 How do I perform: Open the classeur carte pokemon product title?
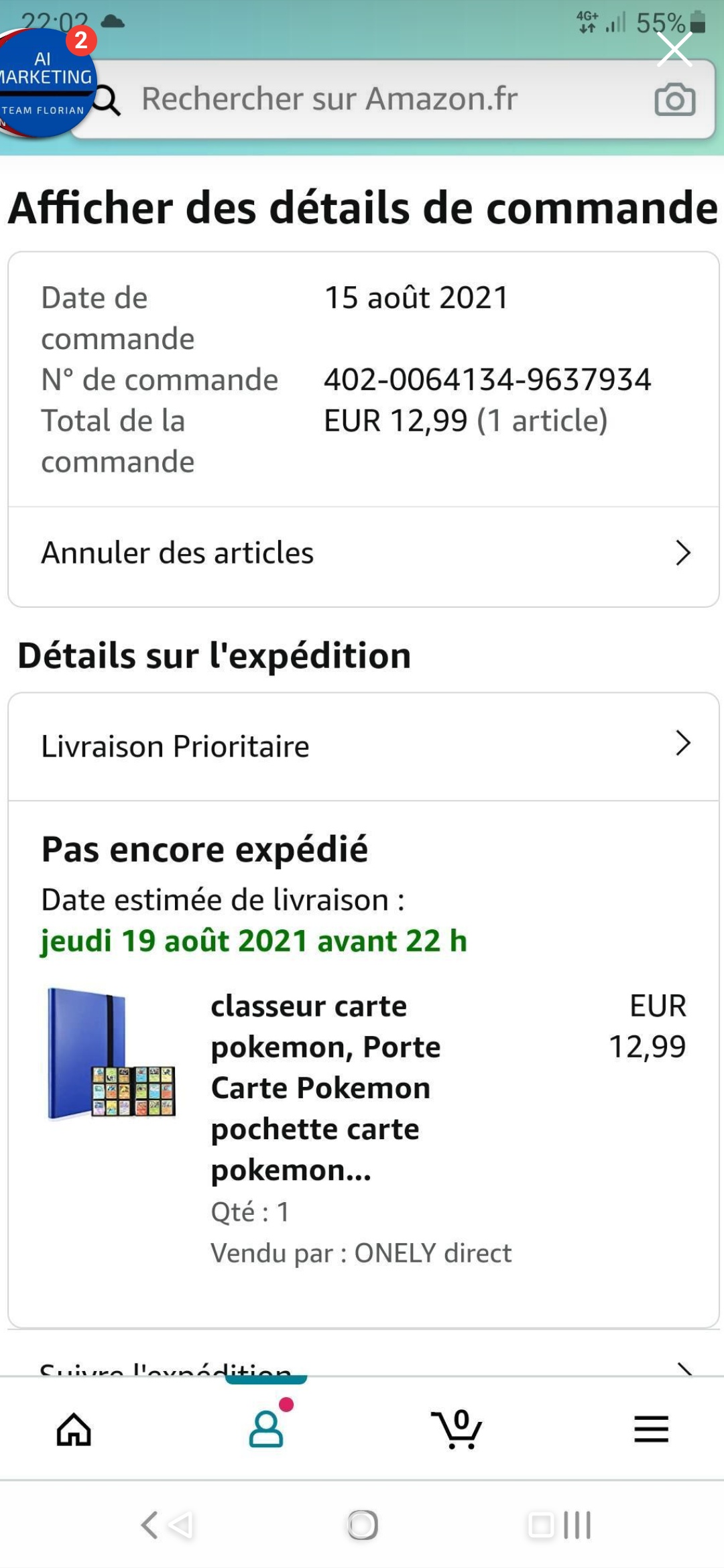[x=325, y=1088]
